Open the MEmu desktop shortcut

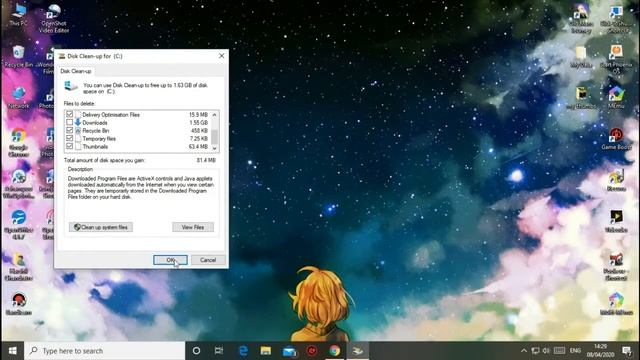coord(616,98)
